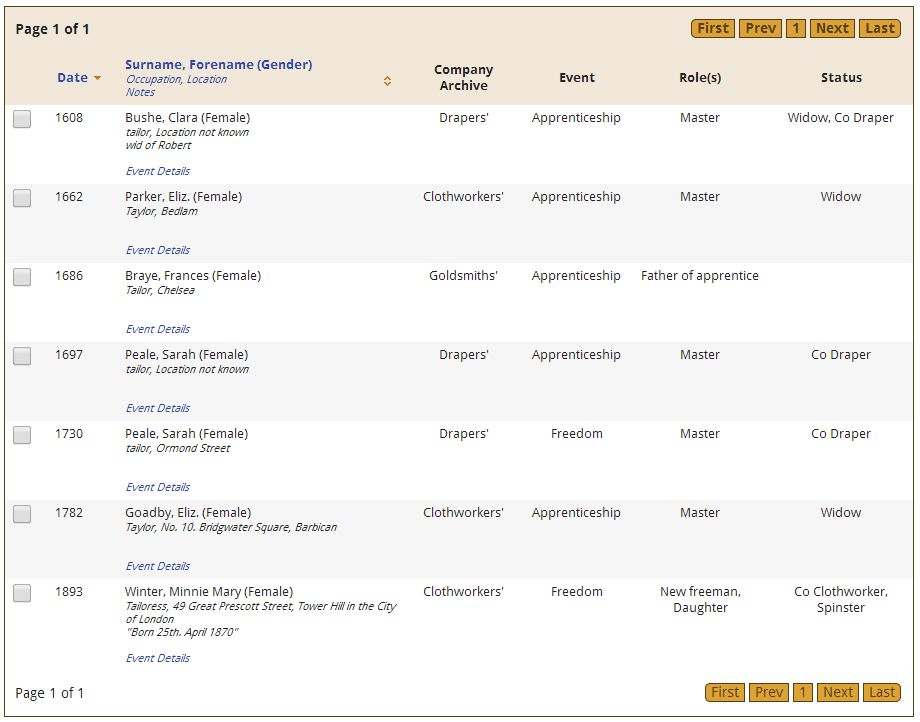
Task: Sort by Surname, Forename (Gender) header
Action: coord(218,65)
